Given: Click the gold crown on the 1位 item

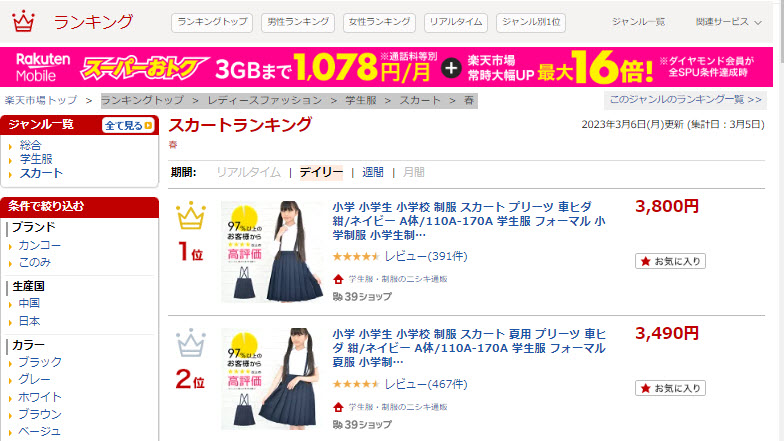Looking at the screenshot, I should coord(191,216).
